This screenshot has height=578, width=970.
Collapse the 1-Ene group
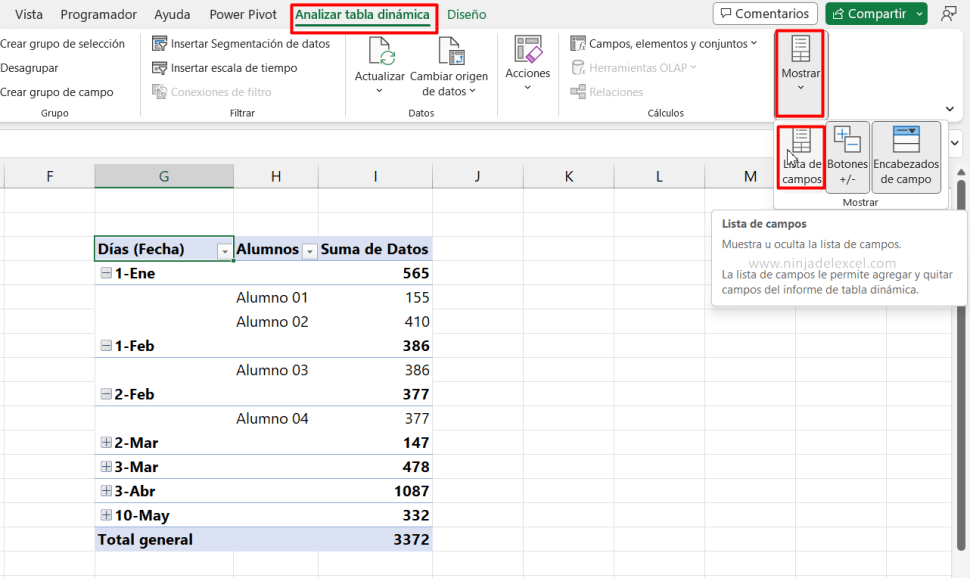click(x=106, y=273)
